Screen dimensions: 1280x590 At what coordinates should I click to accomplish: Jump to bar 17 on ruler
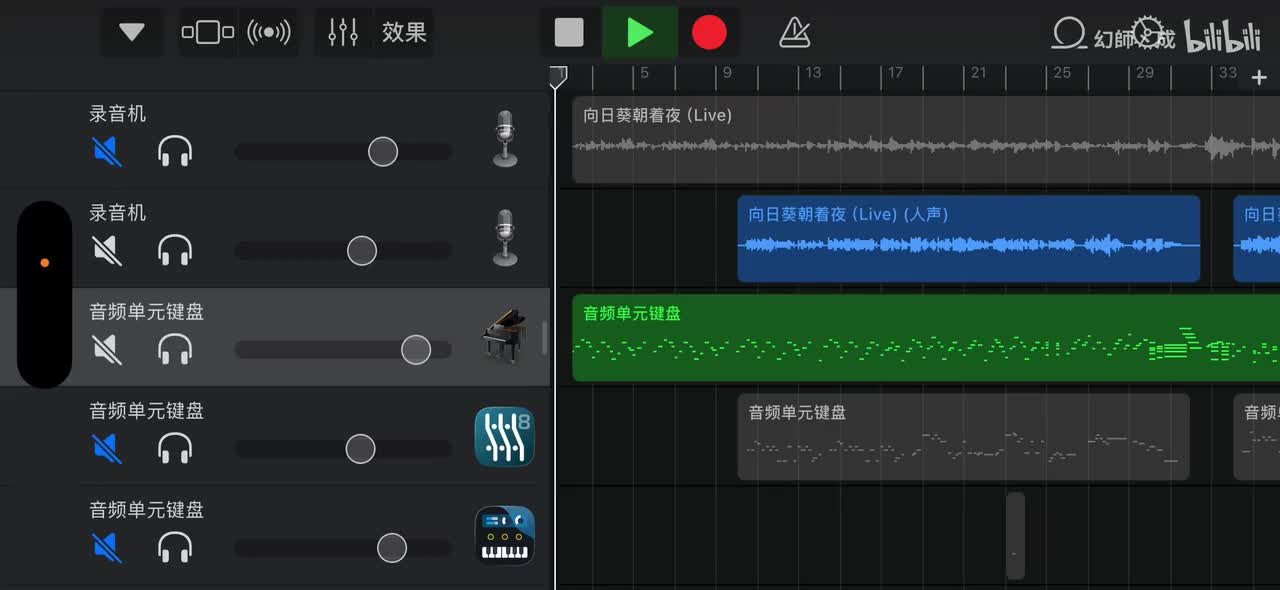tap(896, 73)
